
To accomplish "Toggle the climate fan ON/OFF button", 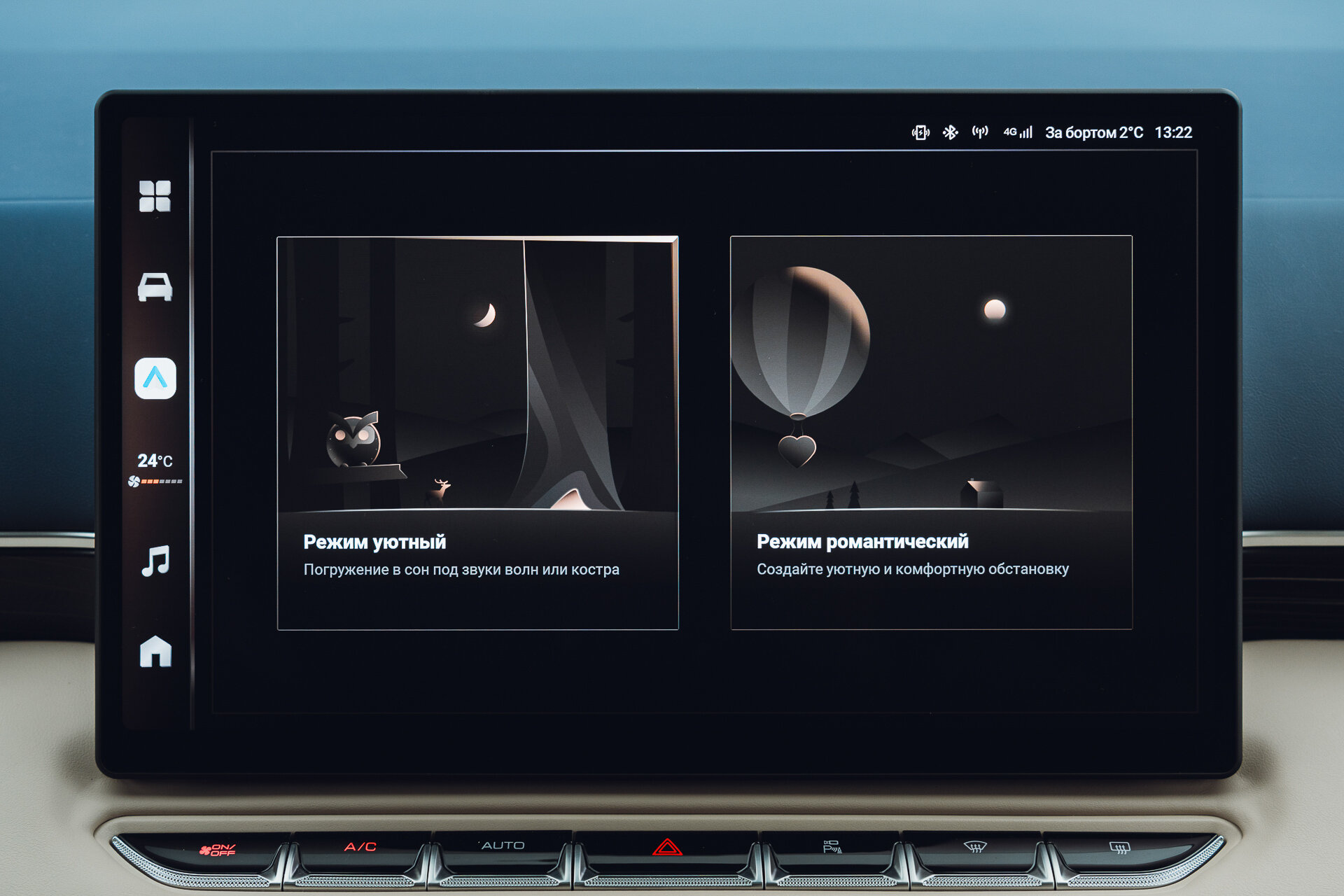I will click(218, 850).
